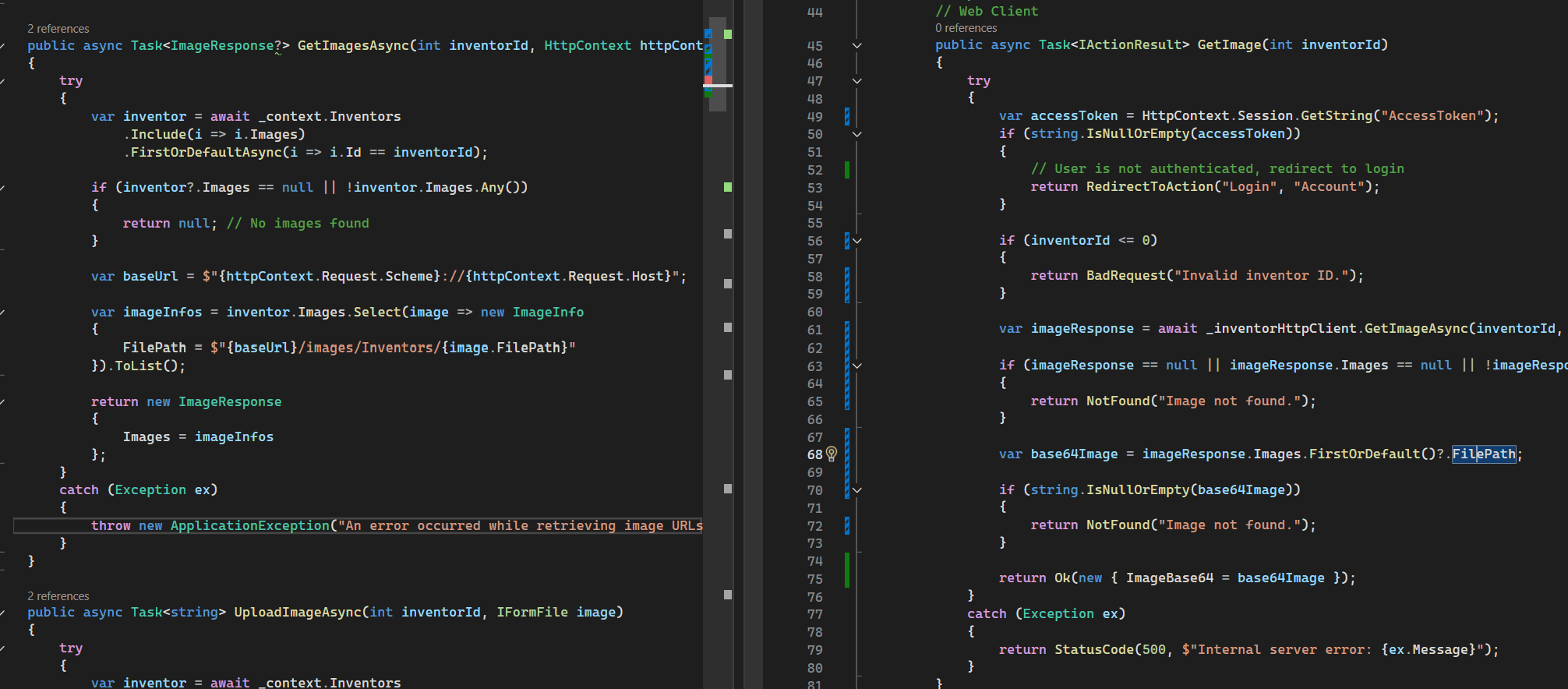Click _inventorHttpClient on line 61
1568x689 pixels.
[1281, 328]
